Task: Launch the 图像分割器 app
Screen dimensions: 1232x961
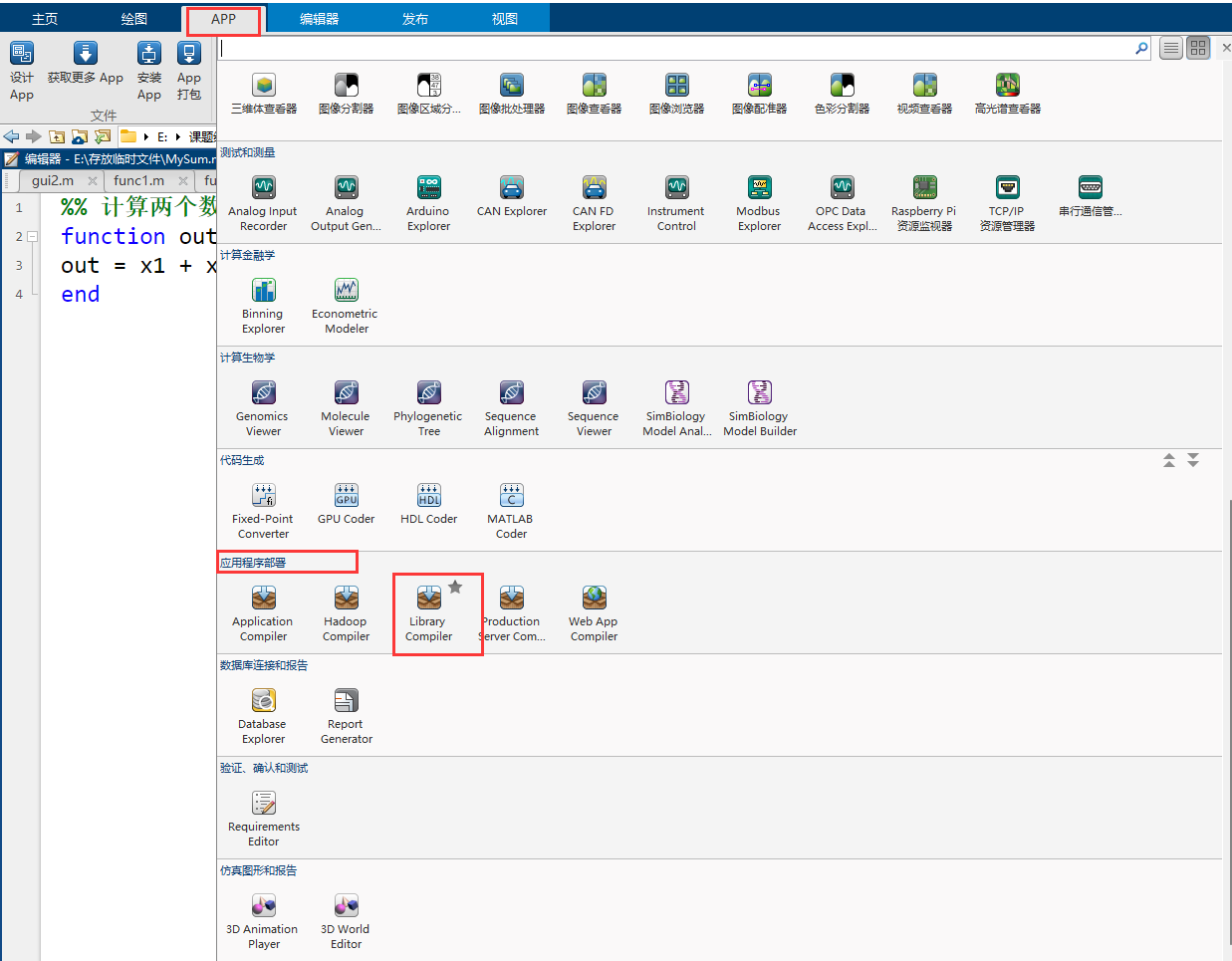Action: click(x=346, y=94)
